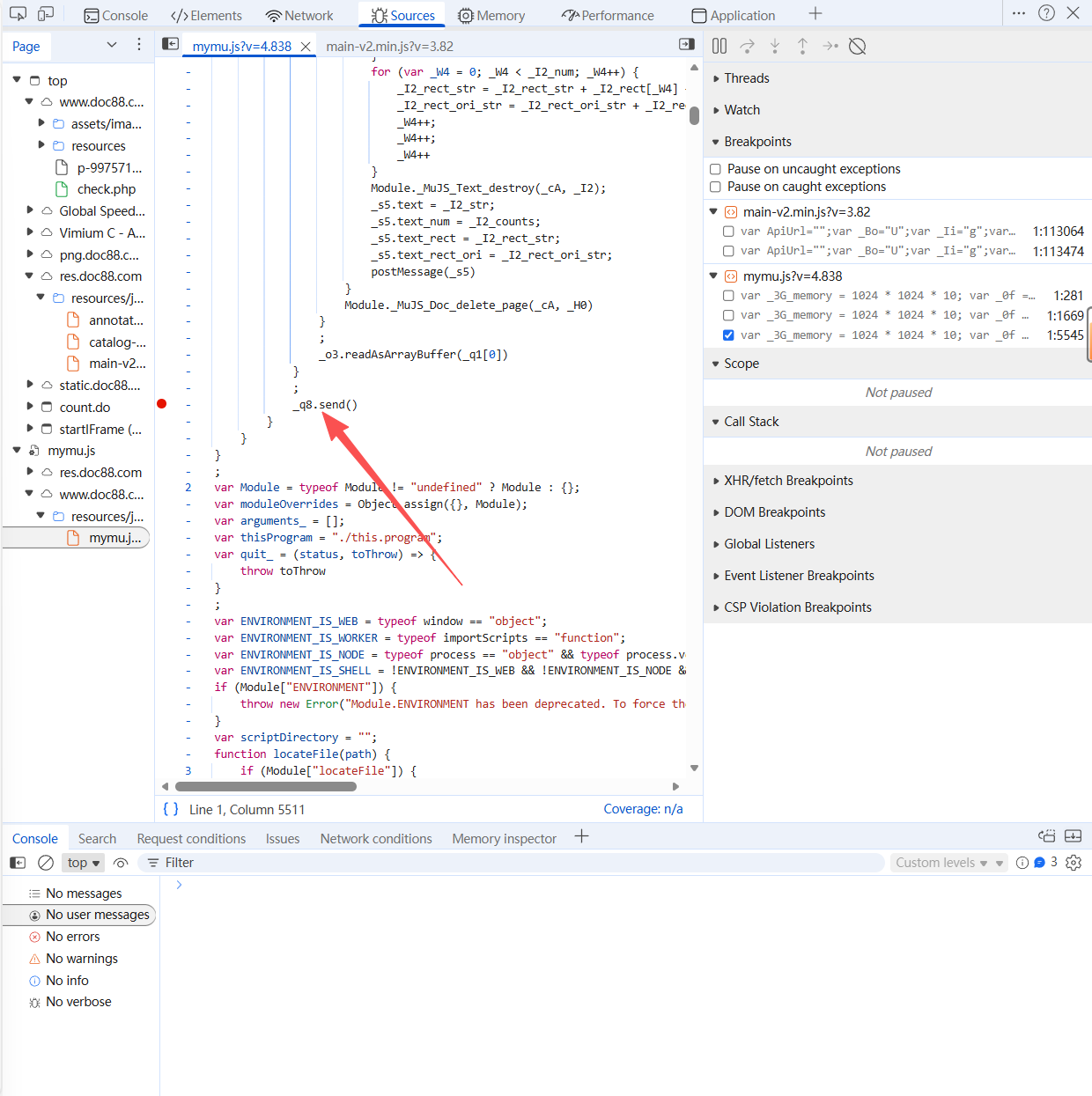Click the inspect element picker icon
1092x1096 pixels.
pos(18,14)
